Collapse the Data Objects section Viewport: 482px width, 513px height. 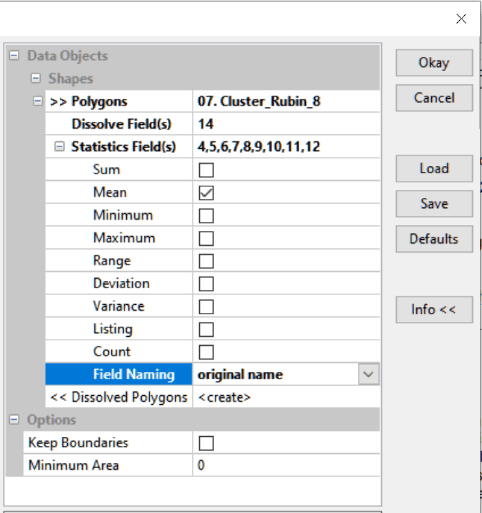(14, 55)
